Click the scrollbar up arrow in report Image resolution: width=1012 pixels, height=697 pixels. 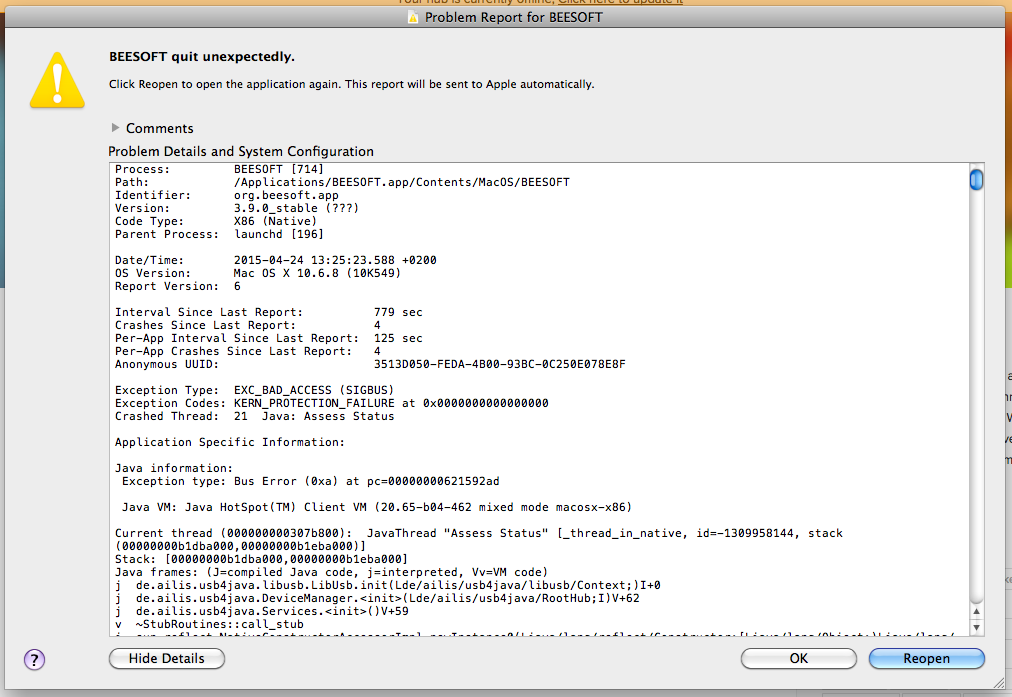point(976,610)
